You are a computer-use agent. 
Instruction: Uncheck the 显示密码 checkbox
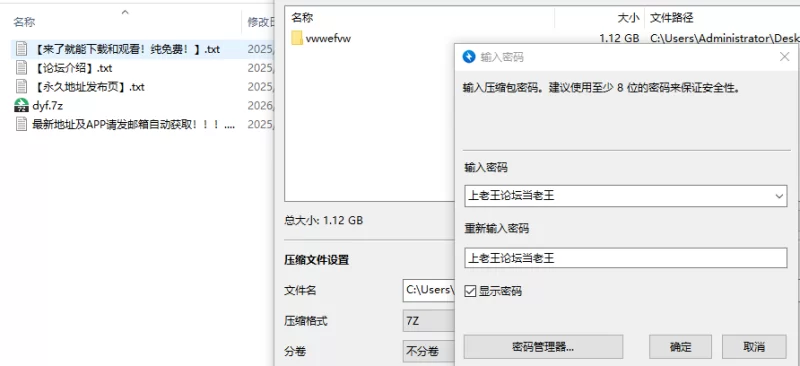(470, 291)
